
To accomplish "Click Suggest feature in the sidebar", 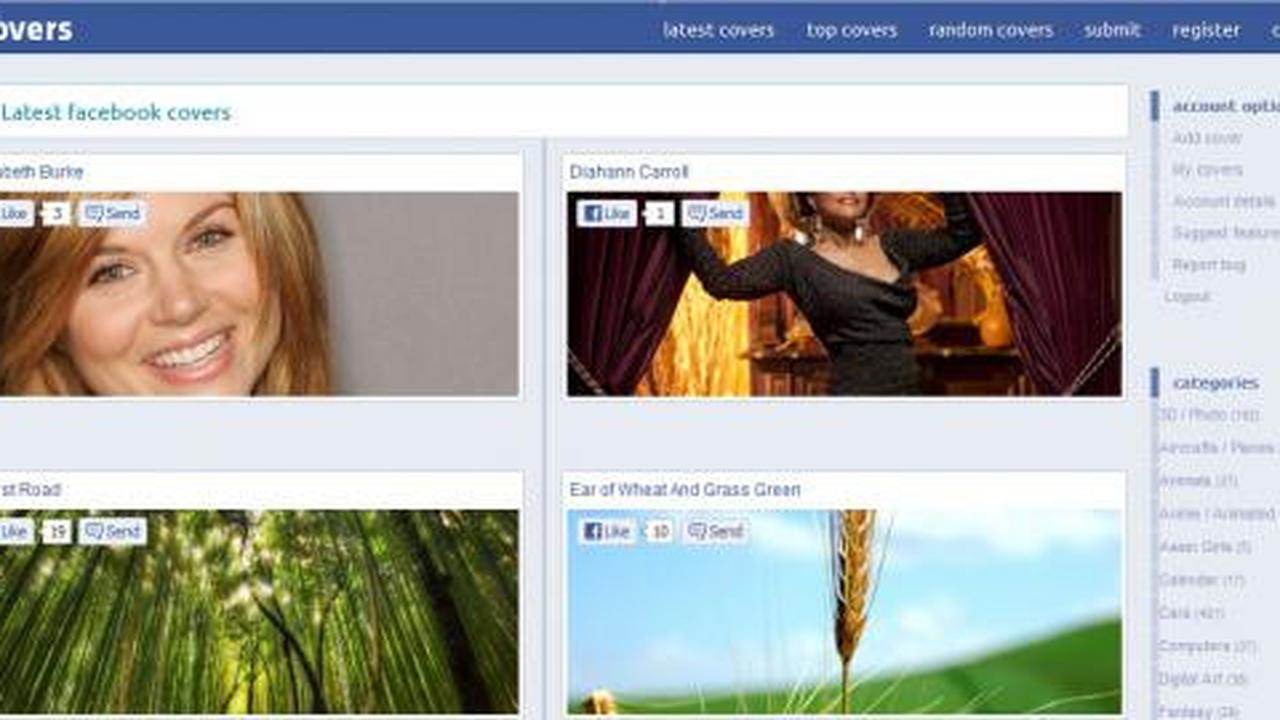I will pos(1225,233).
